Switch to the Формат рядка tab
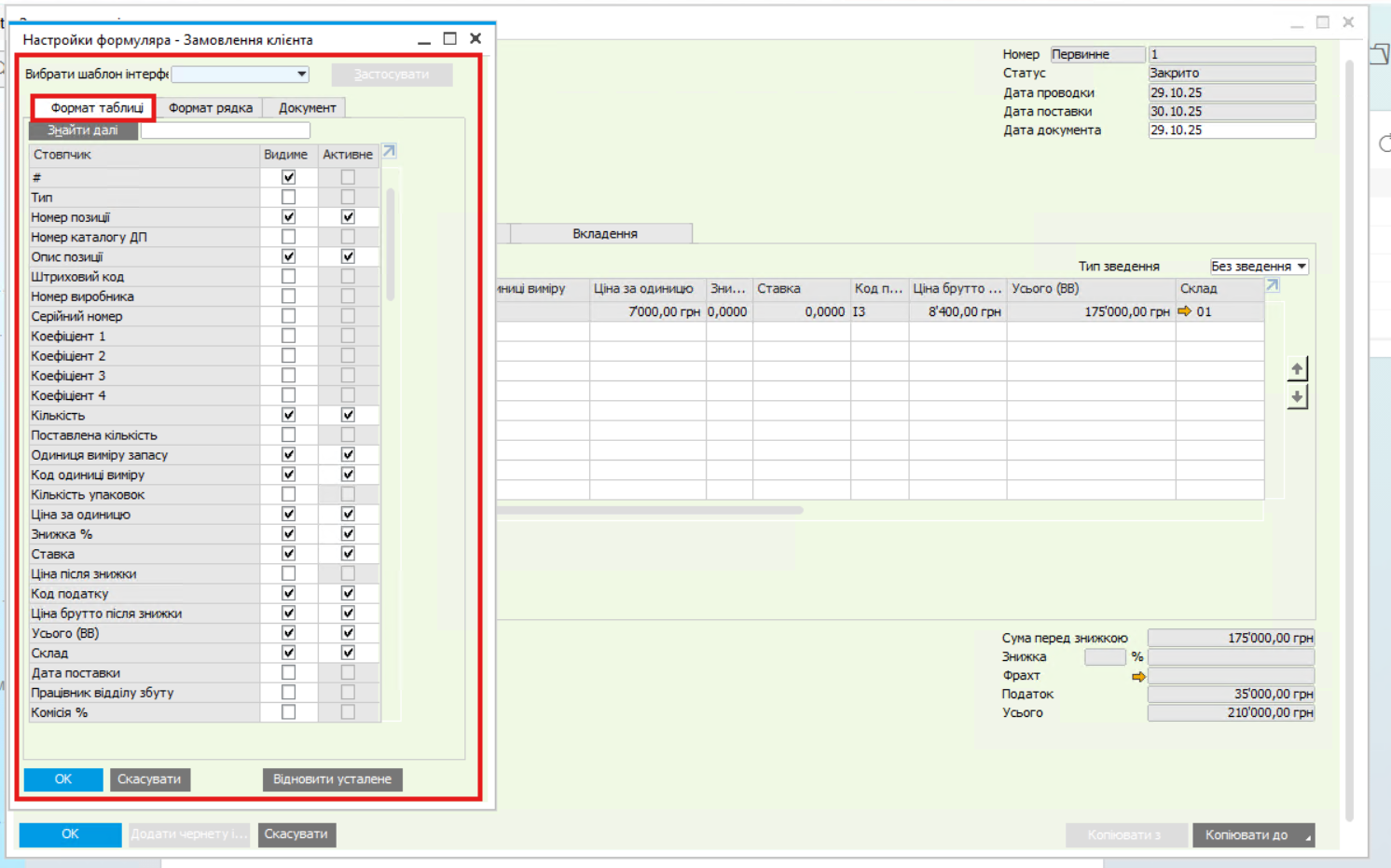This screenshot has height=868, width=1391. (x=210, y=108)
